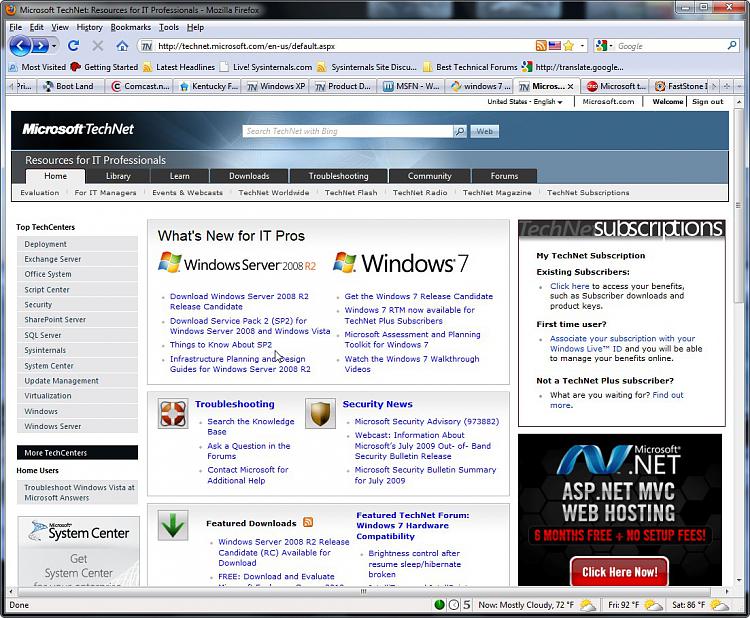Open Microsoft Security Advisory (973882) link
Viewport: 750px width, 618px height.
point(427,421)
